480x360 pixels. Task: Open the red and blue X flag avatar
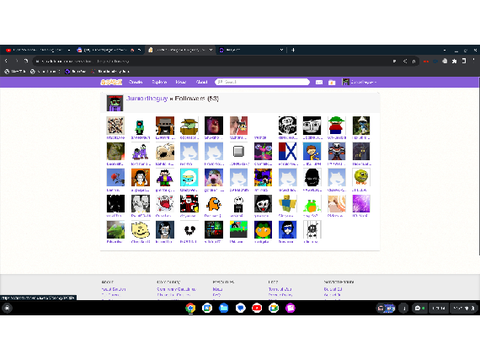[x=287, y=152]
